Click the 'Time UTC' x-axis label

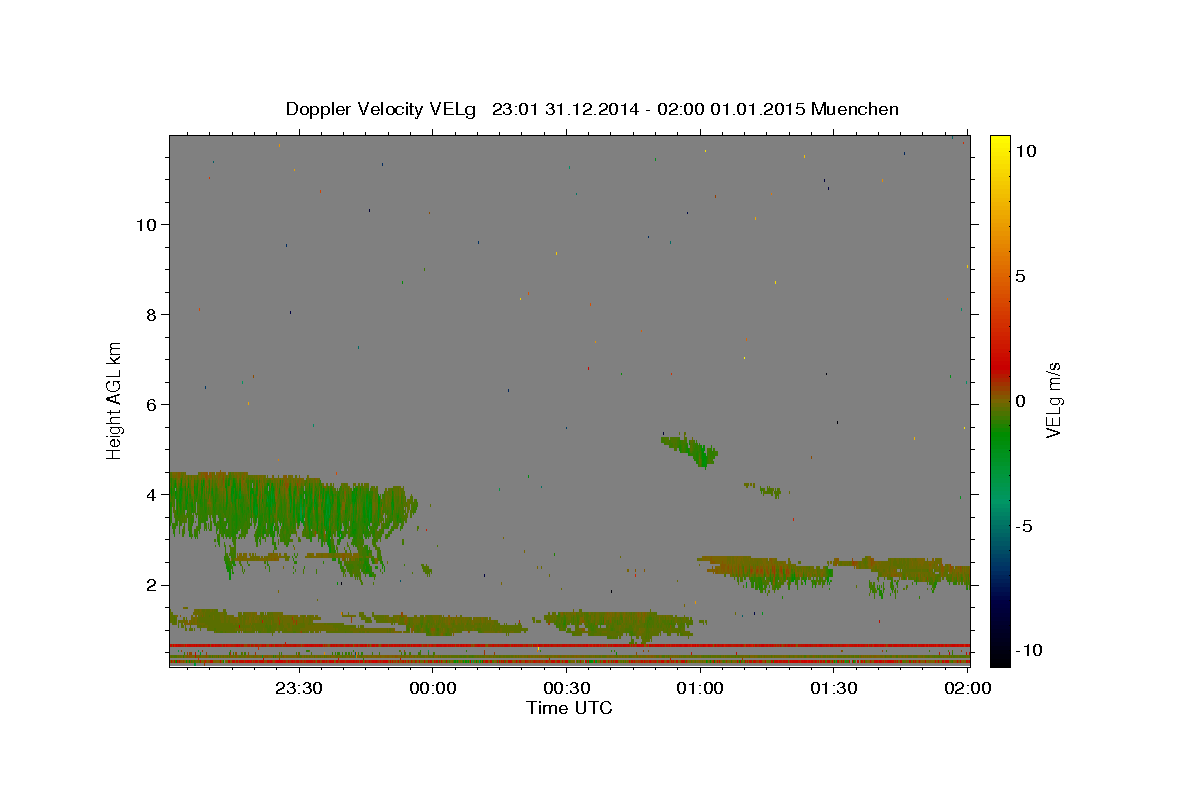coord(569,708)
